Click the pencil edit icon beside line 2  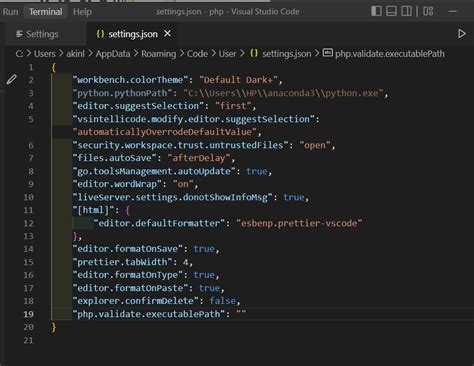[11, 80]
